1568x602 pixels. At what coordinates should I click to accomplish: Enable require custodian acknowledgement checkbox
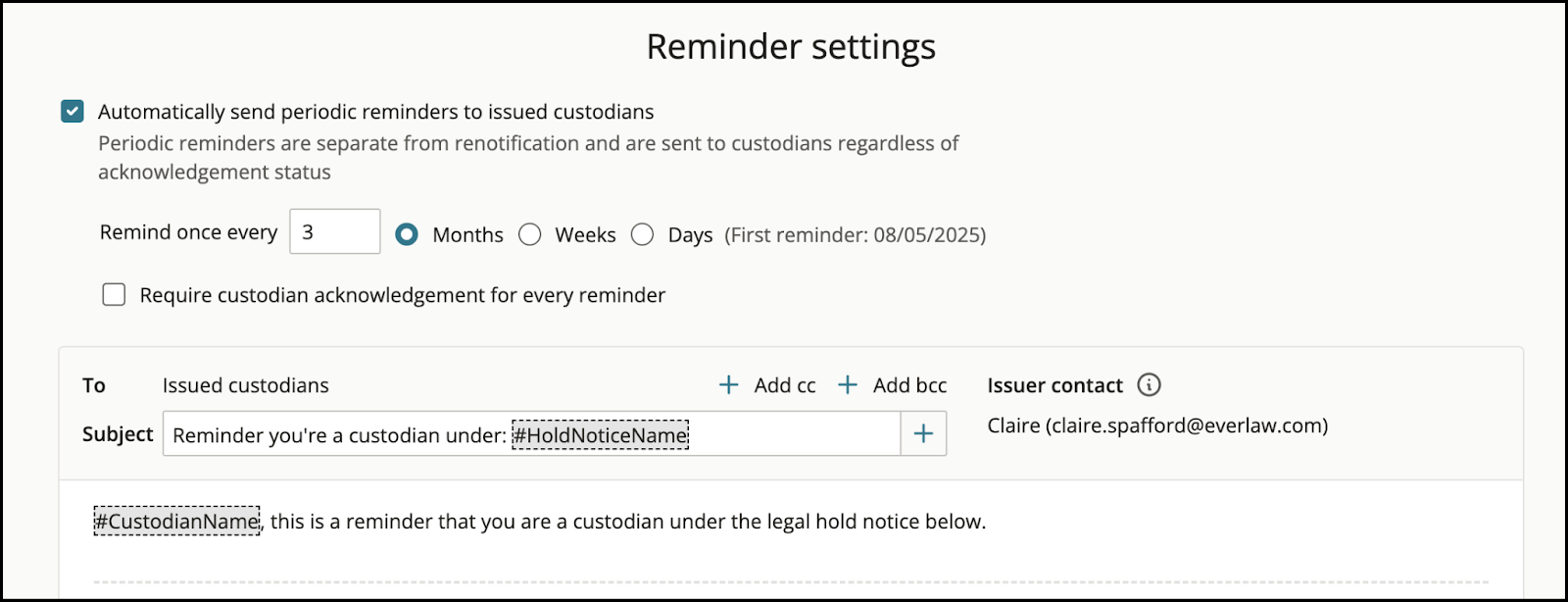tap(114, 294)
